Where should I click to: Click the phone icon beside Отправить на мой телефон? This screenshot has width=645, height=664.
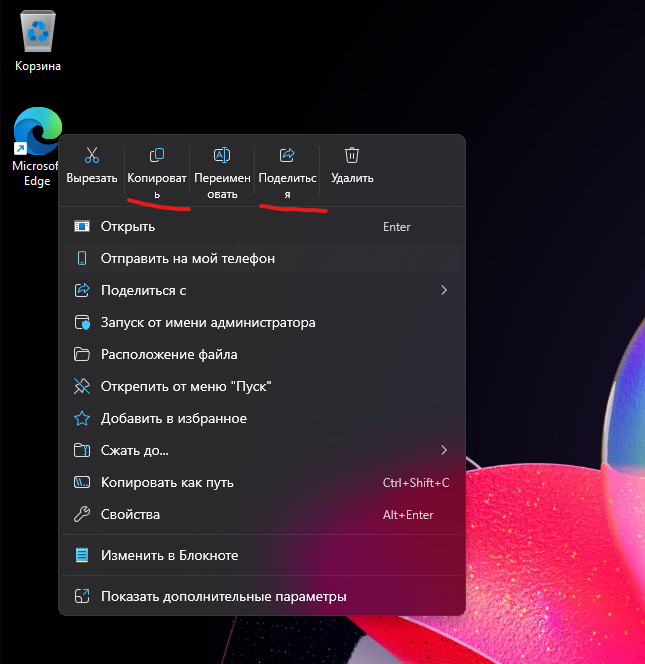82,258
